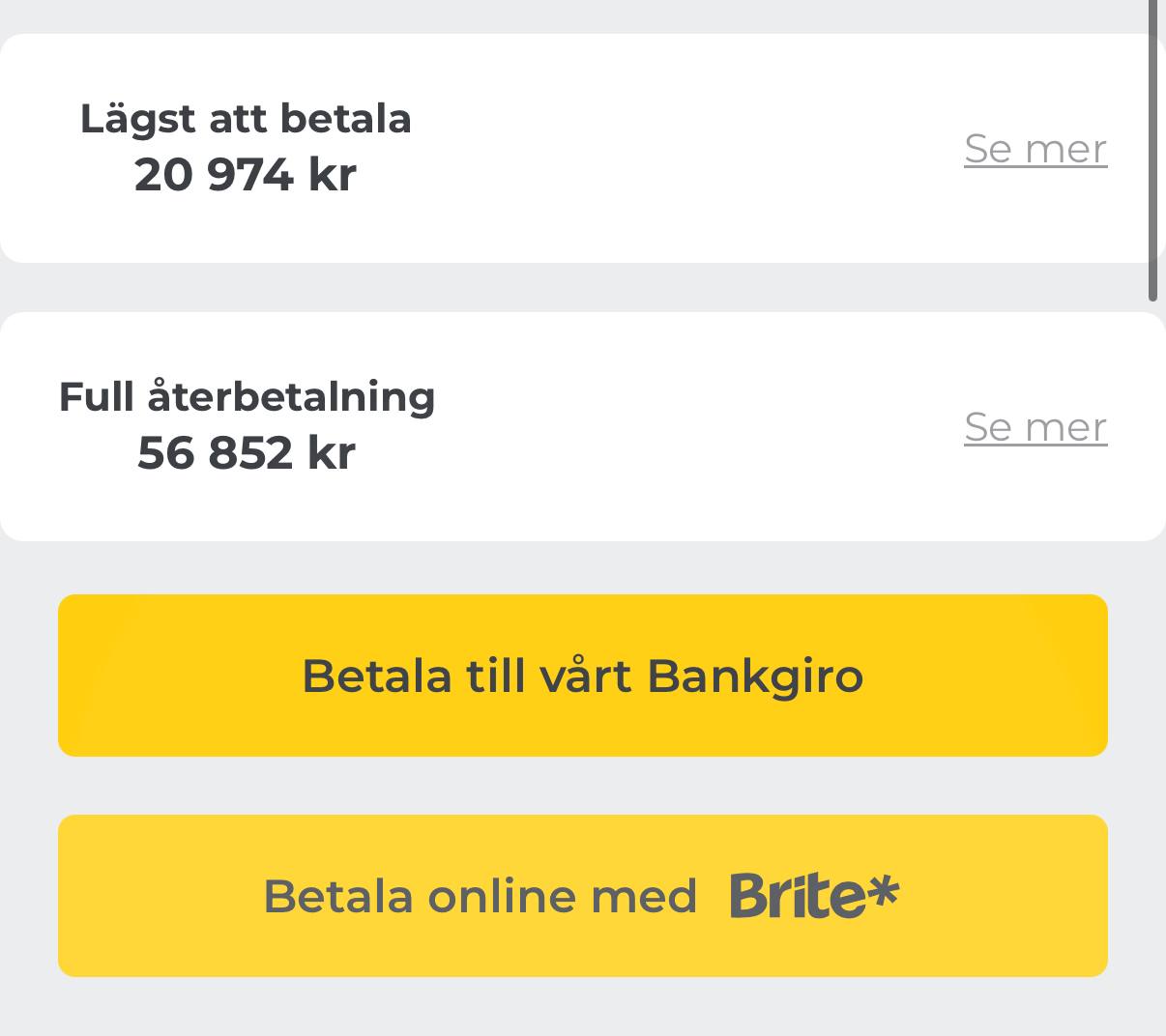Select the Lägst att betala heading

(x=246, y=119)
